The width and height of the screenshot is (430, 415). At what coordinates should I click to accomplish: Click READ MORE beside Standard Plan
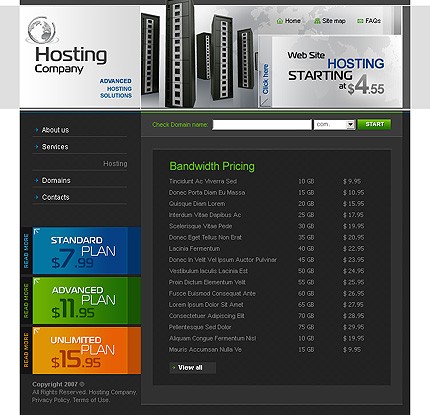pos(26,251)
